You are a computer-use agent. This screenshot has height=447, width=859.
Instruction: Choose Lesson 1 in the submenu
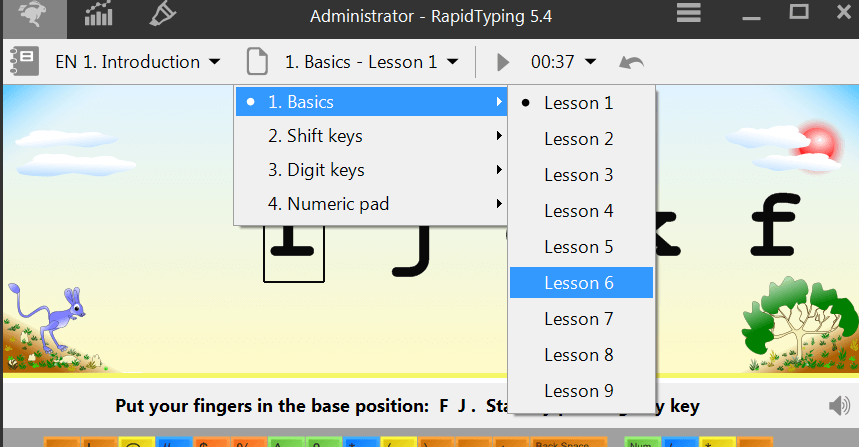tap(581, 103)
